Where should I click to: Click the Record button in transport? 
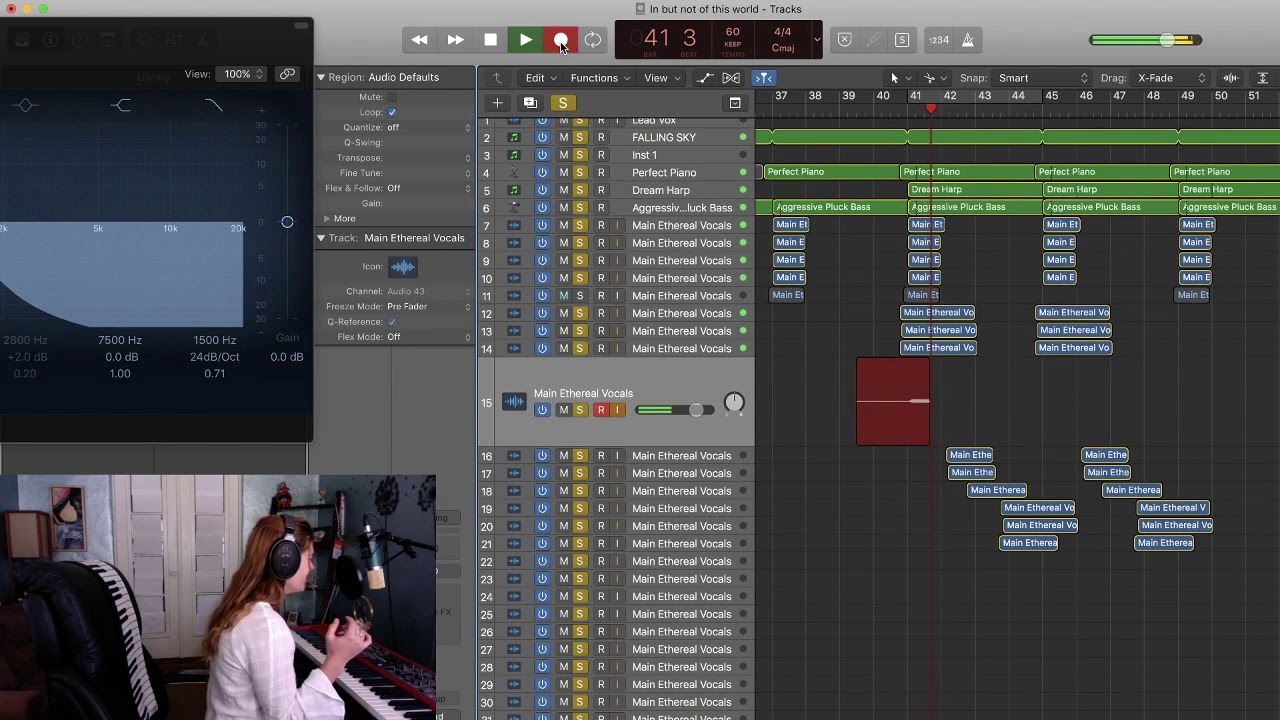pyautogui.click(x=561, y=40)
